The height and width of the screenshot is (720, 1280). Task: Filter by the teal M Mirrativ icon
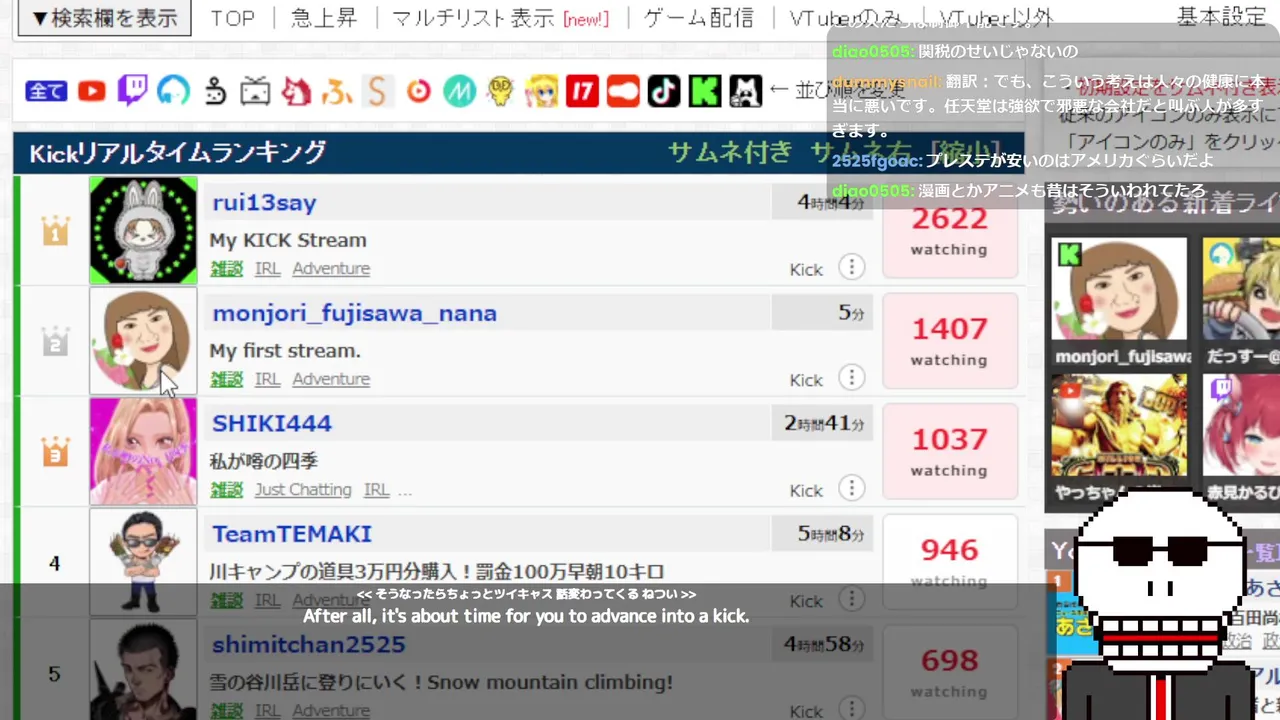(x=459, y=92)
